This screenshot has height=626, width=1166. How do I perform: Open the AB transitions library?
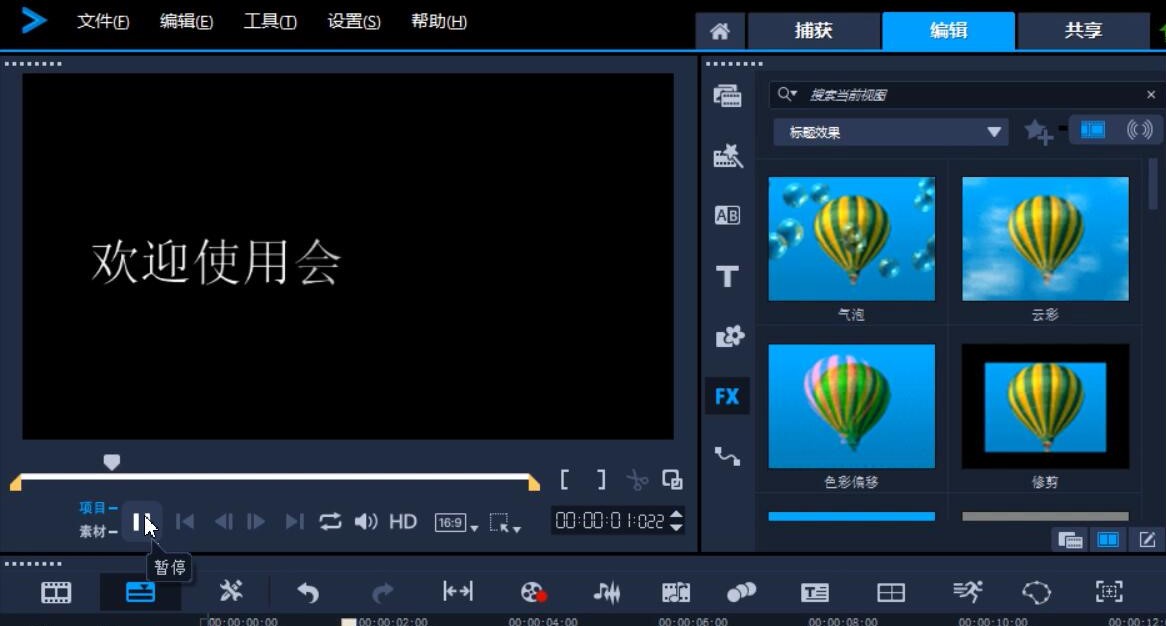(727, 216)
